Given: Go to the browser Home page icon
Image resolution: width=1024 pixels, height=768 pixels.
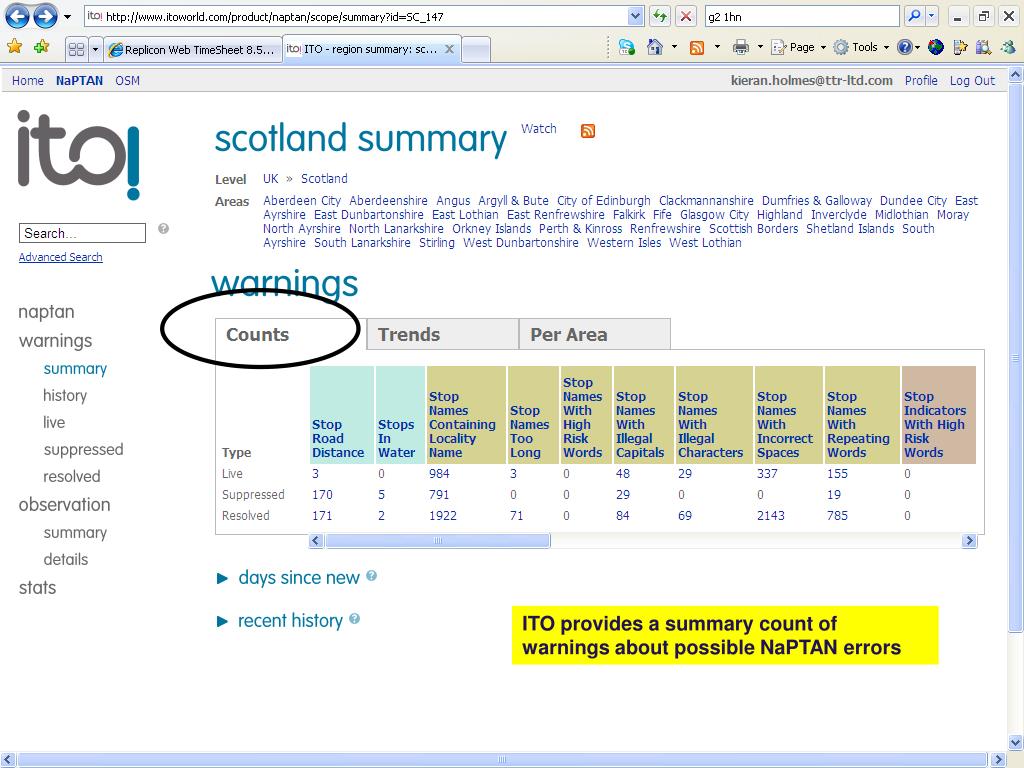Looking at the screenshot, I should pyautogui.click(x=654, y=47).
